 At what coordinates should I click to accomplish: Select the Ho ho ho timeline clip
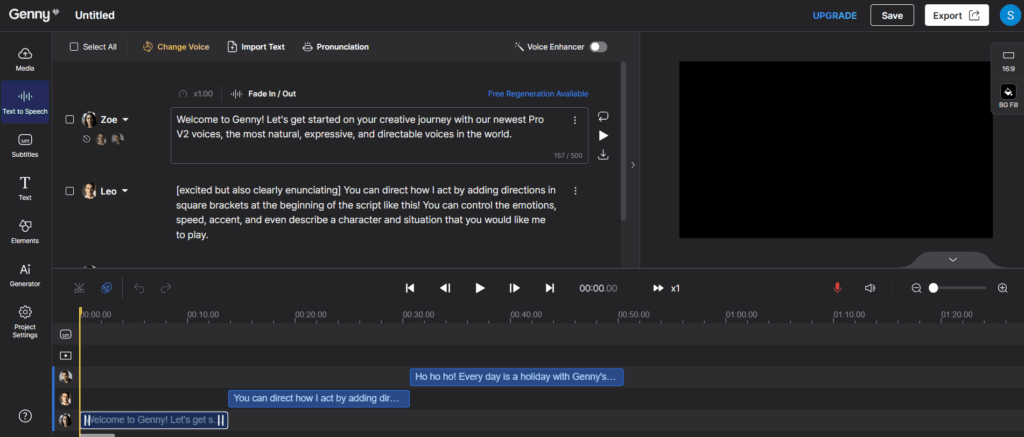pyautogui.click(x=517, y=377)
